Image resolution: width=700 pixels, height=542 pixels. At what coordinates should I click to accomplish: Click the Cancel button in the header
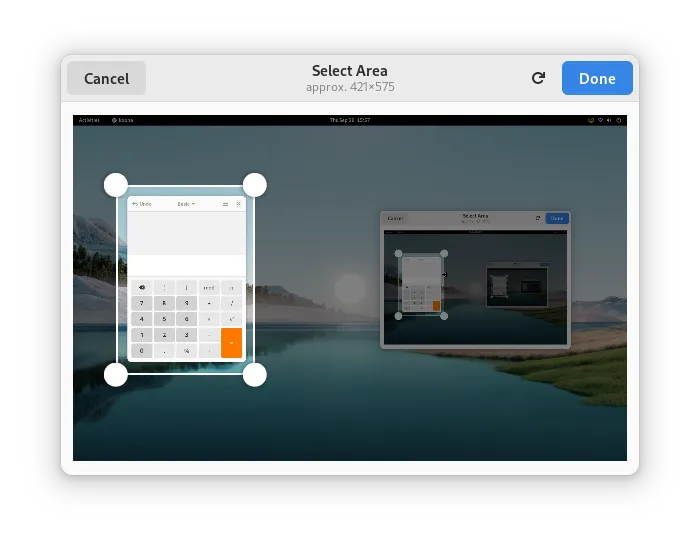[106, 79]
